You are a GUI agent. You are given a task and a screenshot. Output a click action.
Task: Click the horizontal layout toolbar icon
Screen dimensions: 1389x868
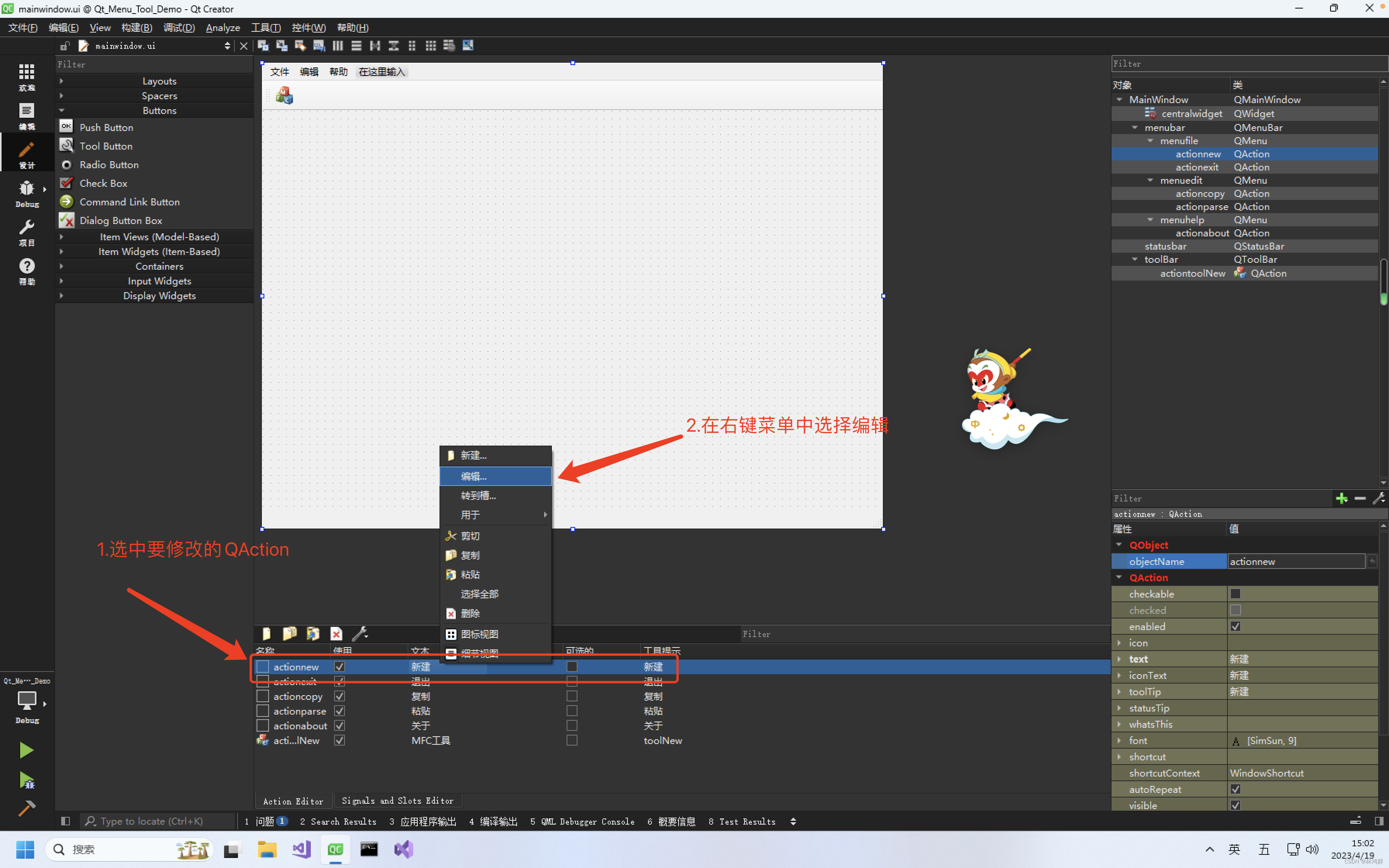[338, 46]
